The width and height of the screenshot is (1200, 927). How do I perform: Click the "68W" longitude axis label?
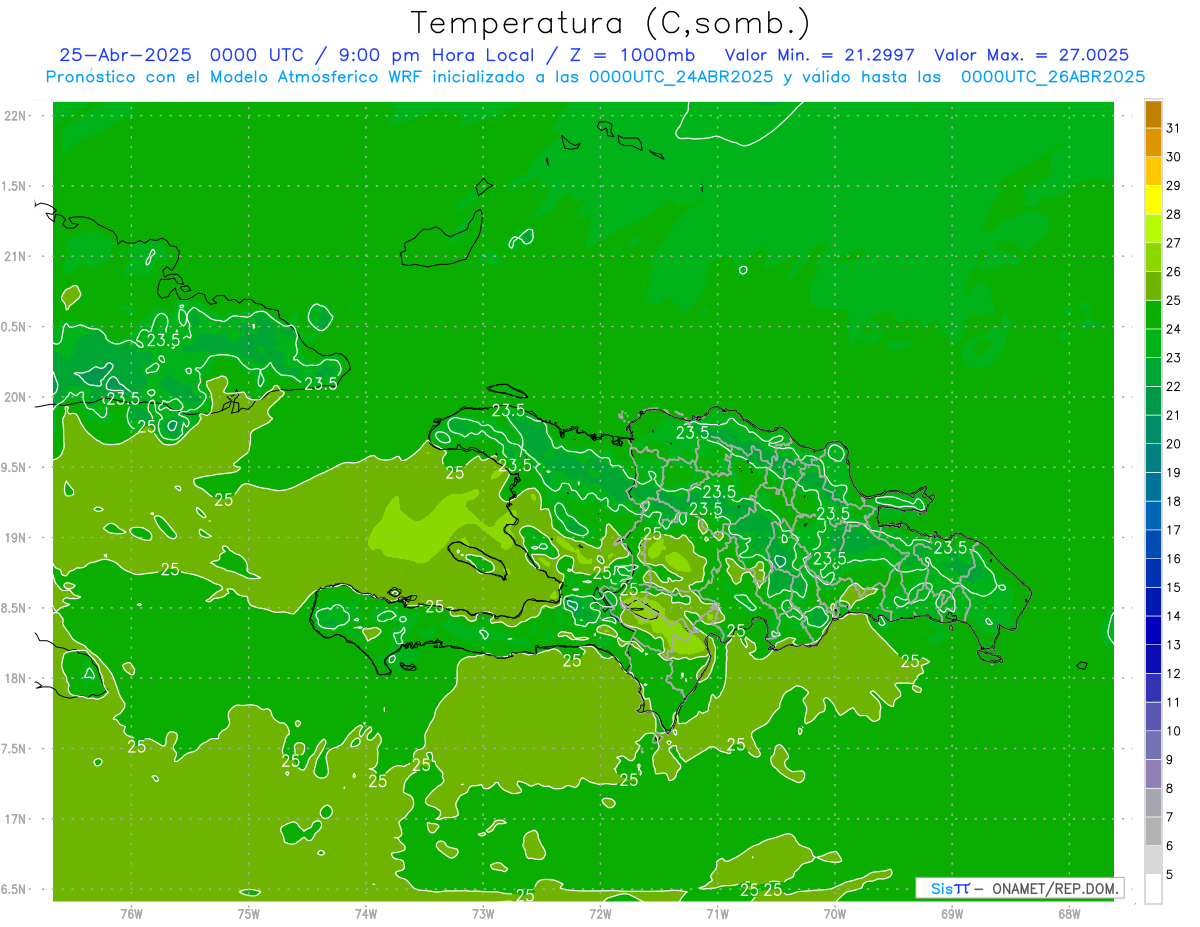click(x=1069, y=914)
